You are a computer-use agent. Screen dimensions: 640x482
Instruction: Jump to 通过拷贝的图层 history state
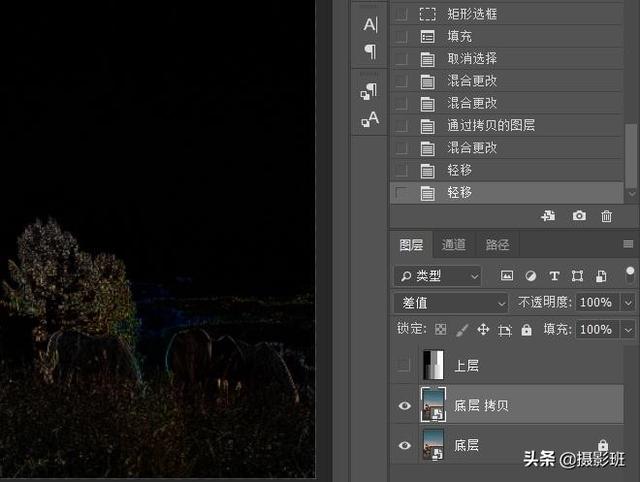coord(506,125)
